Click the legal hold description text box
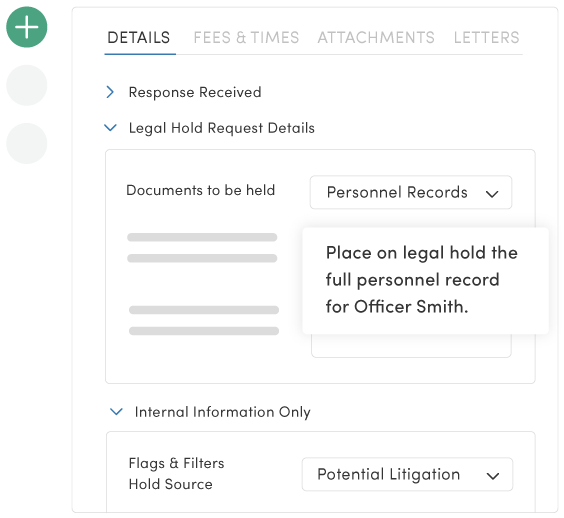Image resolution: width=564 pixels, height=518 pixels. click(x=426, y=281)
